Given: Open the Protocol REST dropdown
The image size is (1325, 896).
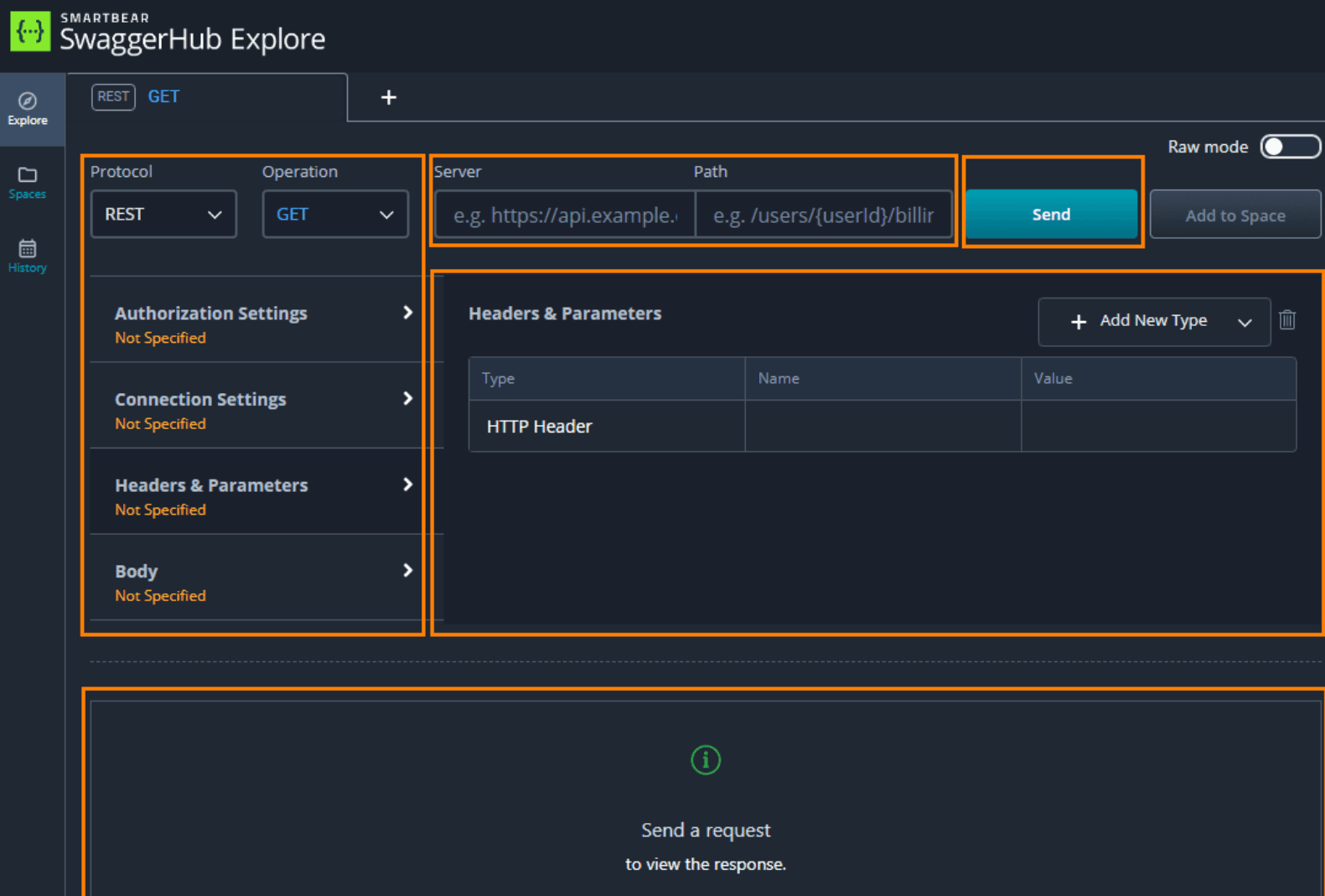Looking at the screenshot, I should (163, 215).
